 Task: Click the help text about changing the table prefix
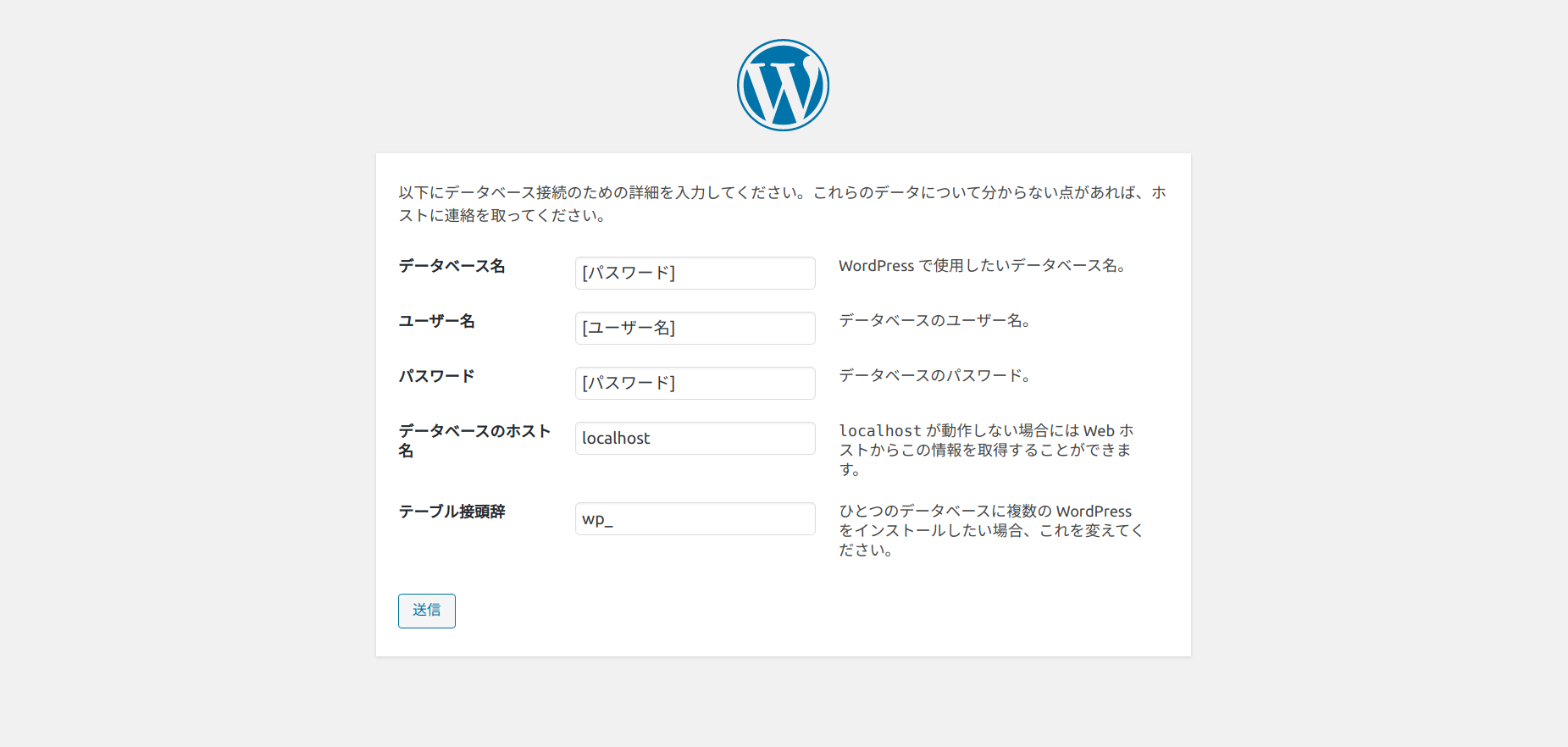989,530
